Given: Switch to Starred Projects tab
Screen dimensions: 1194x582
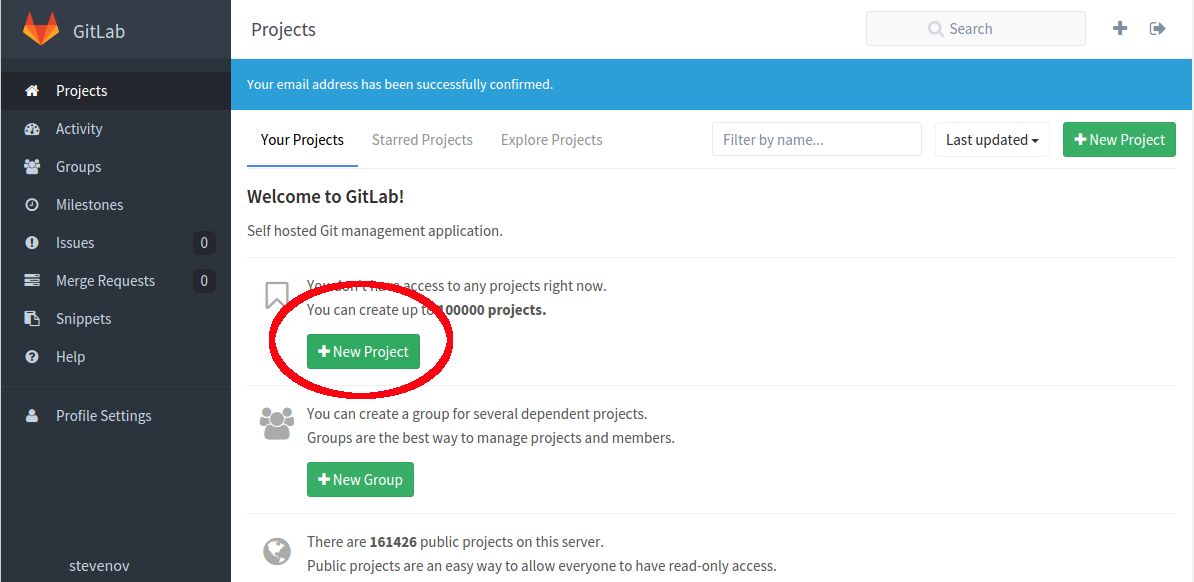Looking at the screenshot, I should point(422,140).
